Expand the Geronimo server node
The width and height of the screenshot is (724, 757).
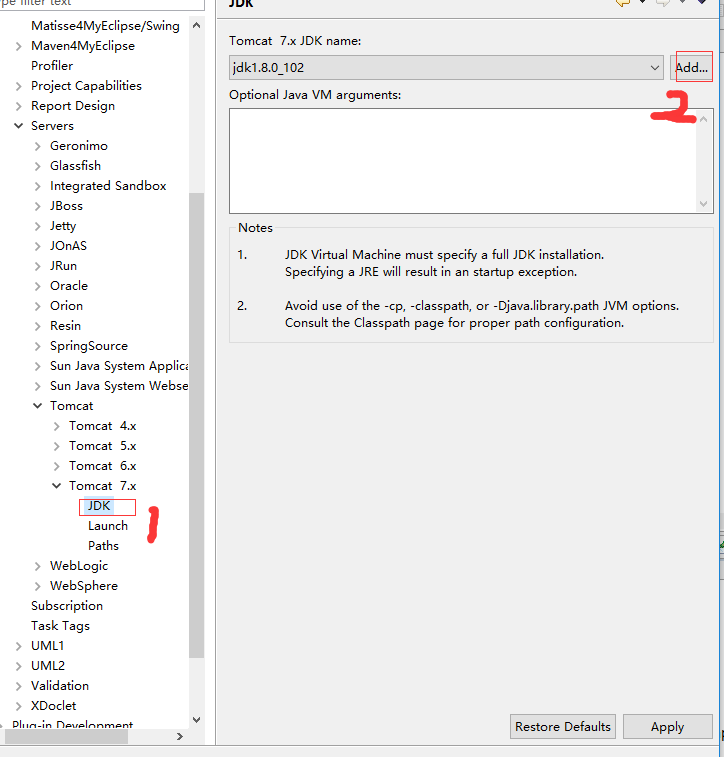coord(38,146)
